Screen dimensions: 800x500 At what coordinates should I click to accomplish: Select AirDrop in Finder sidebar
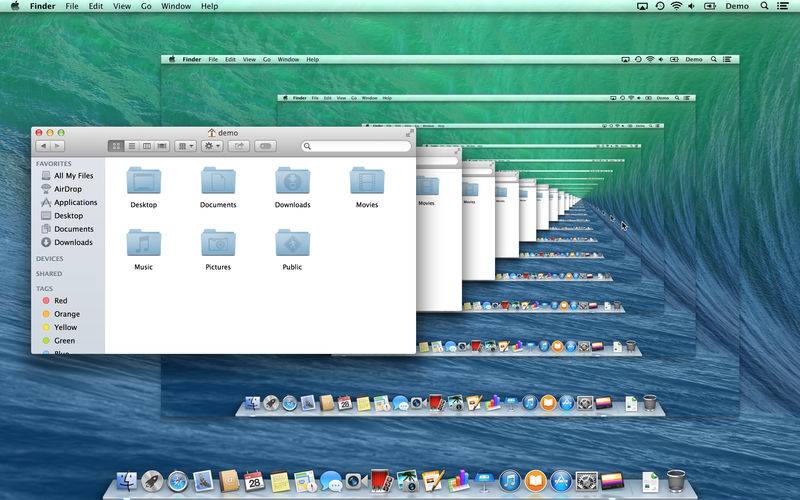[x=61, y=189]
